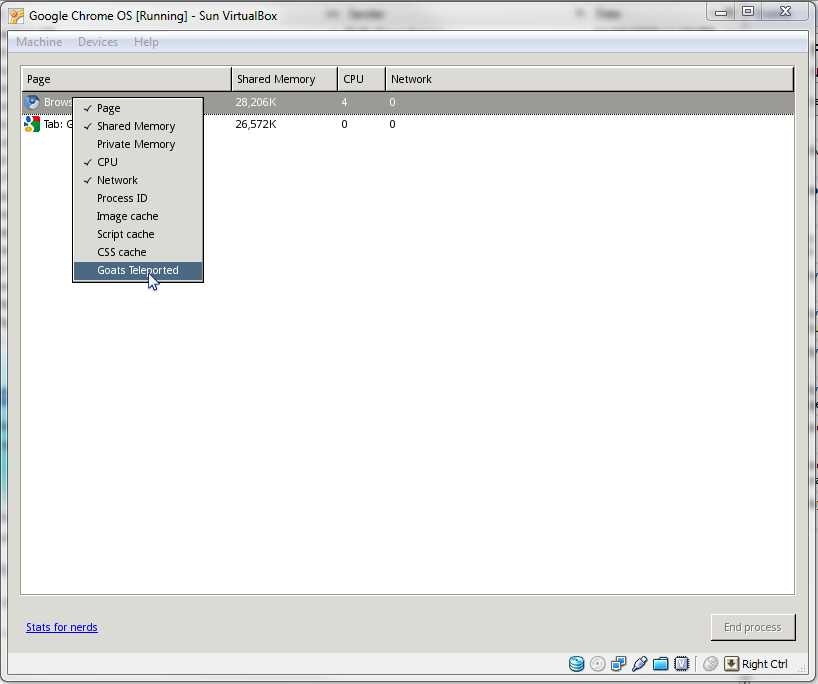The height and width of the screenshot is (684, 818).
Task: Click the virtualization chip status icon
Action: [681, 664]
